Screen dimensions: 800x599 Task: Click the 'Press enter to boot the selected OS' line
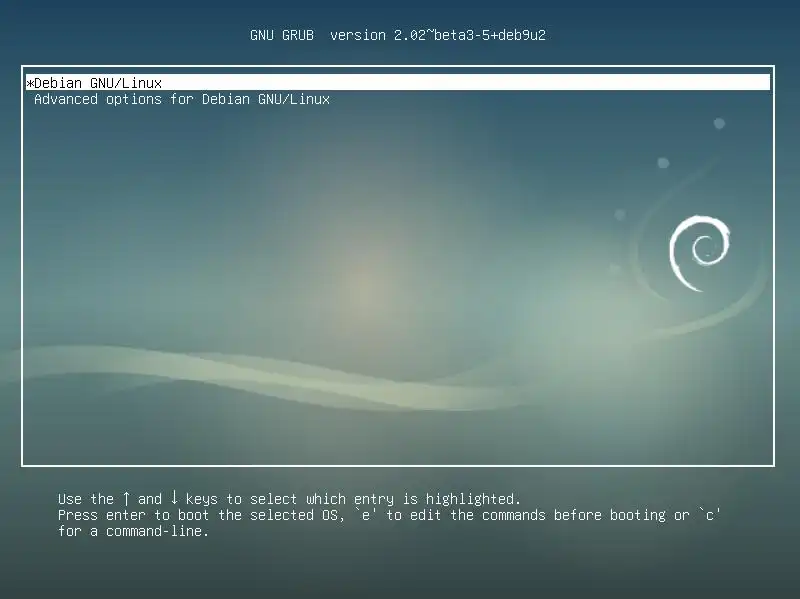pyautogui.click(x=389, y=515)
